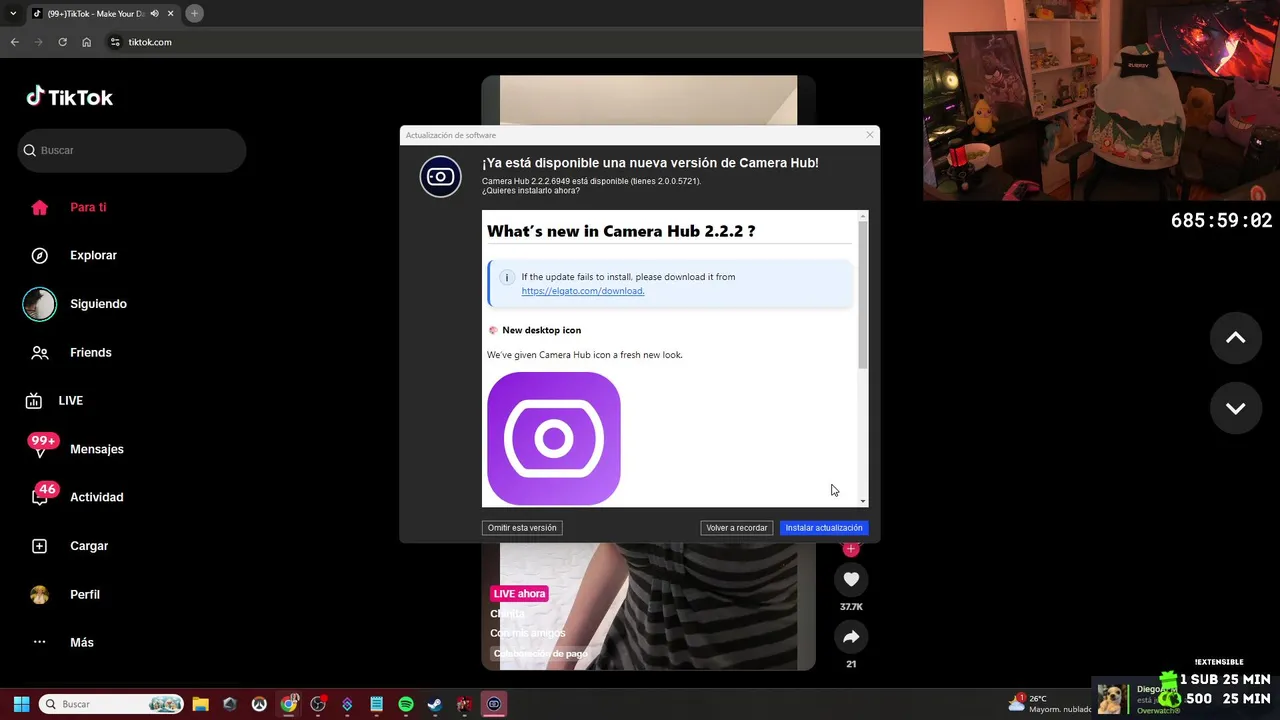Open a new Chrome tab

194,13
